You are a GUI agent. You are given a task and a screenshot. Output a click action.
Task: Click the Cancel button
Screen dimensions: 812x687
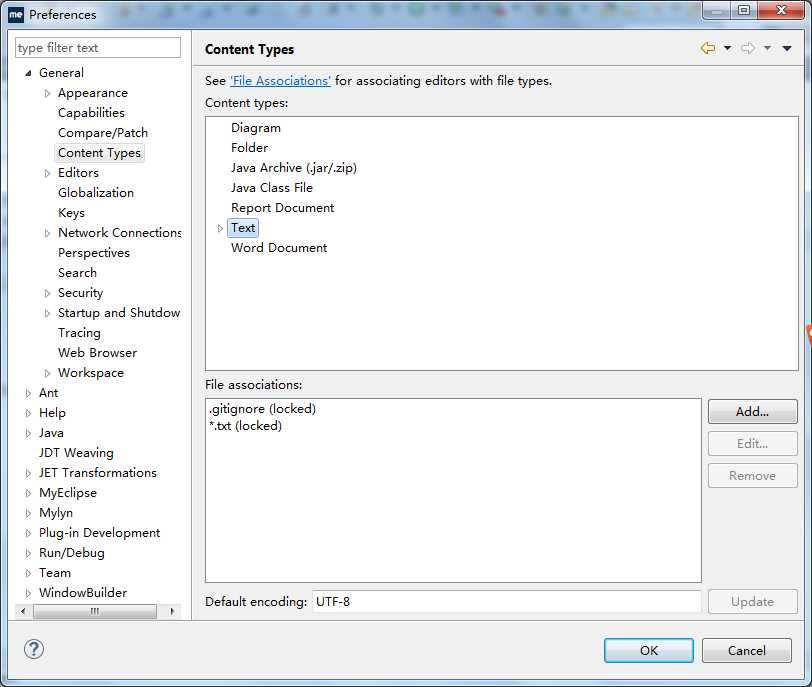tap(746, 650)
